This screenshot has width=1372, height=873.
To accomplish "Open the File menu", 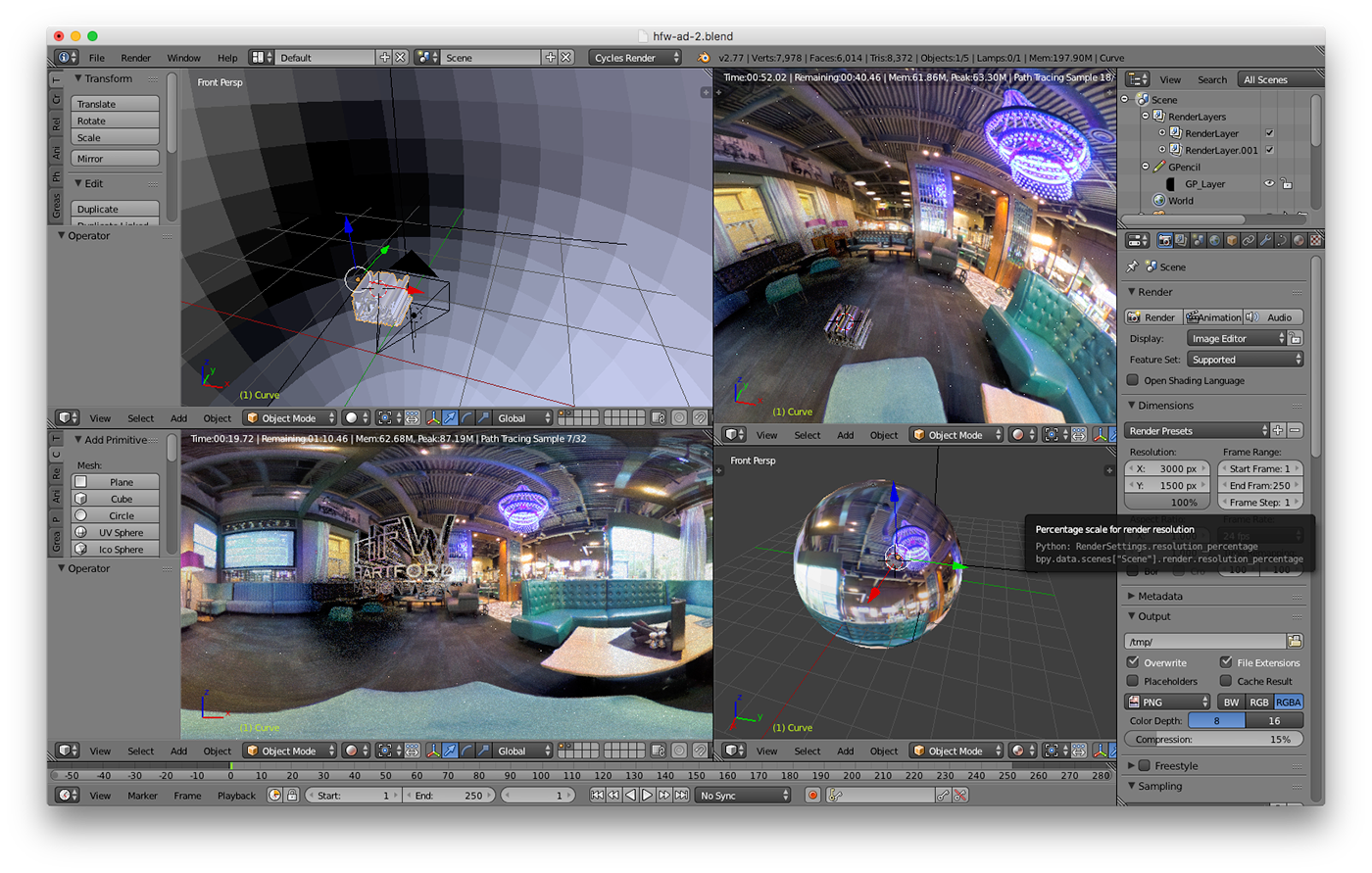I will (x=97, y=58).
